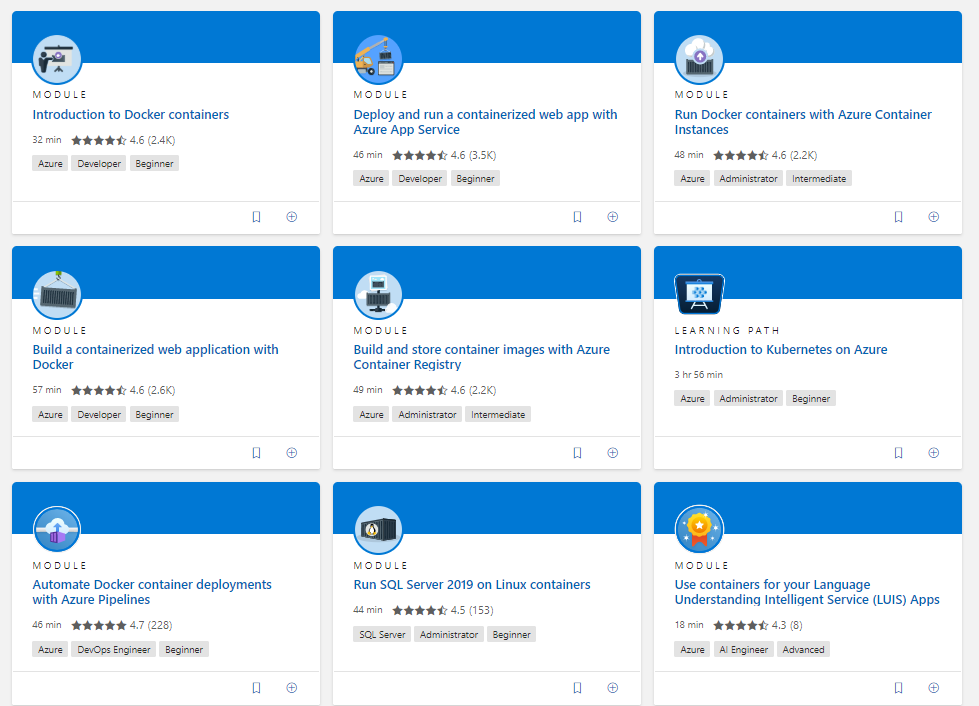Click the Kubernetes learning path trophy badge
Image resolution: width=979 pixels, height=706 pixels.
pyautogui.click(x=699, y=294)
